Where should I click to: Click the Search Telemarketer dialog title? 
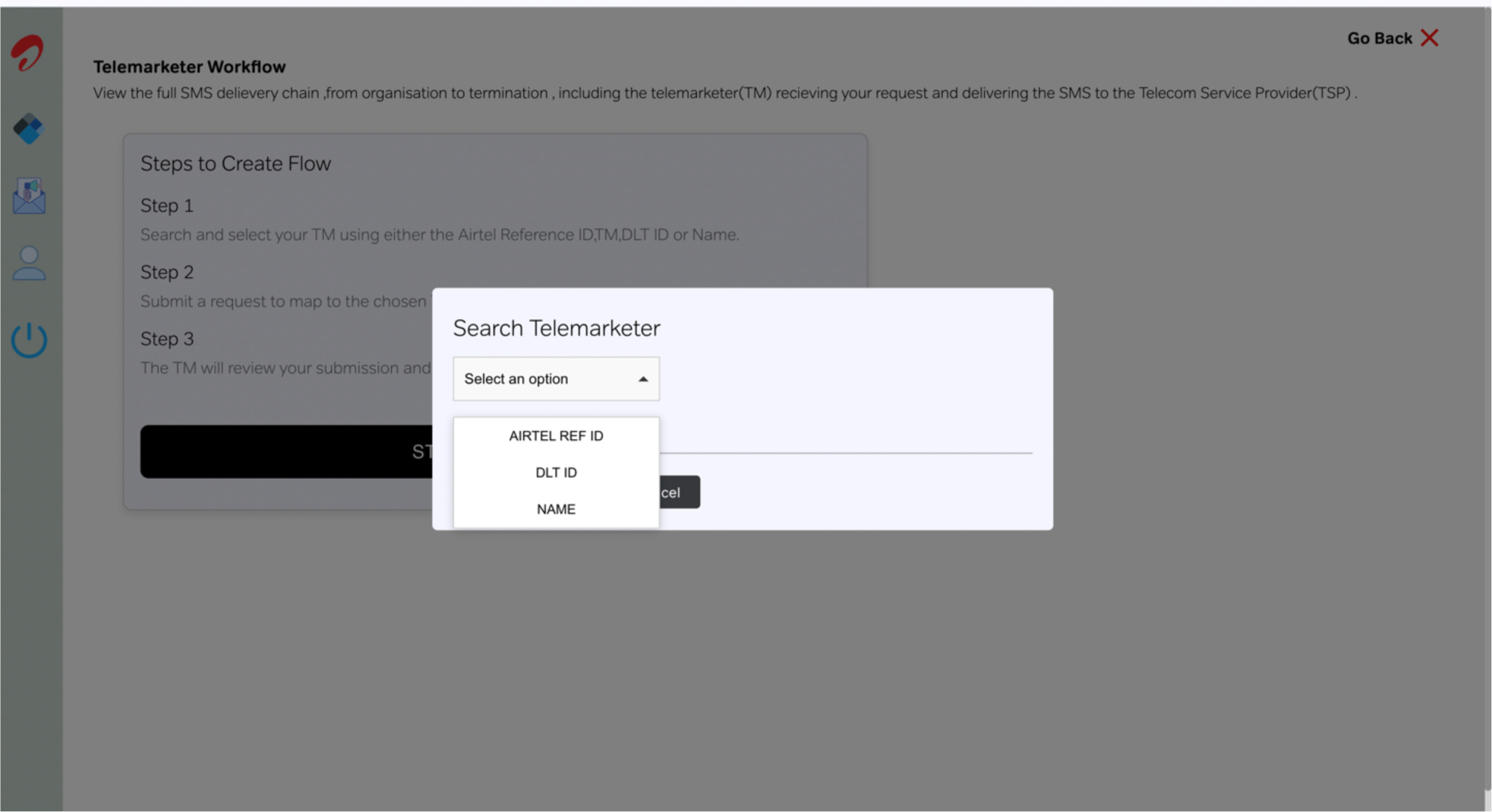point(557,328)
